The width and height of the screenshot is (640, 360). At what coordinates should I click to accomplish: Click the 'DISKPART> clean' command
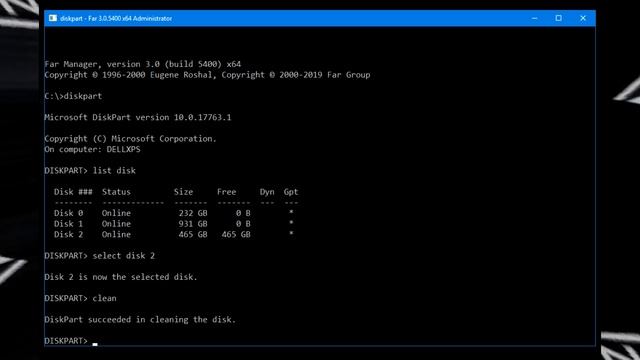coord(80,298)
